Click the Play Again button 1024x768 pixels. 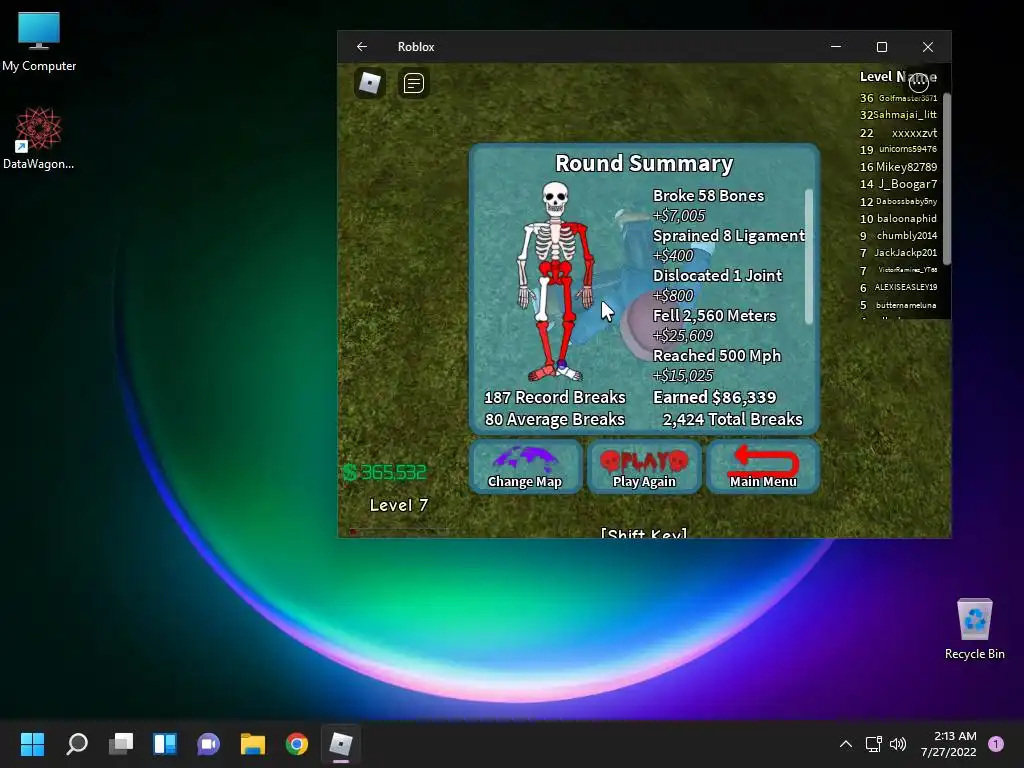coord(644,466)
